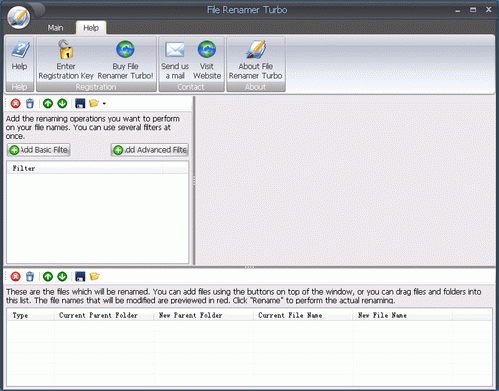The height and width of the screenshot is (391, 499).
Task: Clear all filters with the trash icon
Action: click(30, 104)
